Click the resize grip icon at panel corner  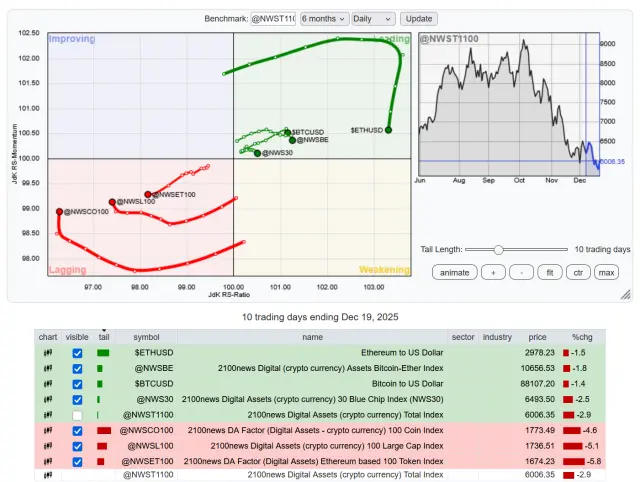coord(625,295)
